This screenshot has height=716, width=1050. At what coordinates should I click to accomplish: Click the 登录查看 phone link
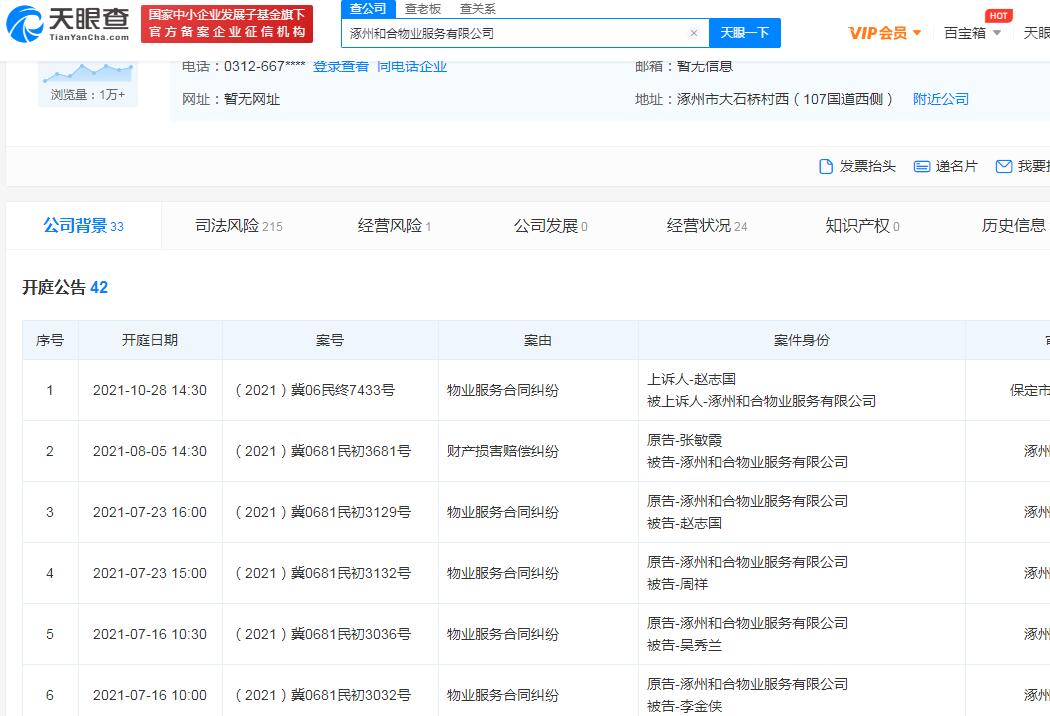pos(340,66)
